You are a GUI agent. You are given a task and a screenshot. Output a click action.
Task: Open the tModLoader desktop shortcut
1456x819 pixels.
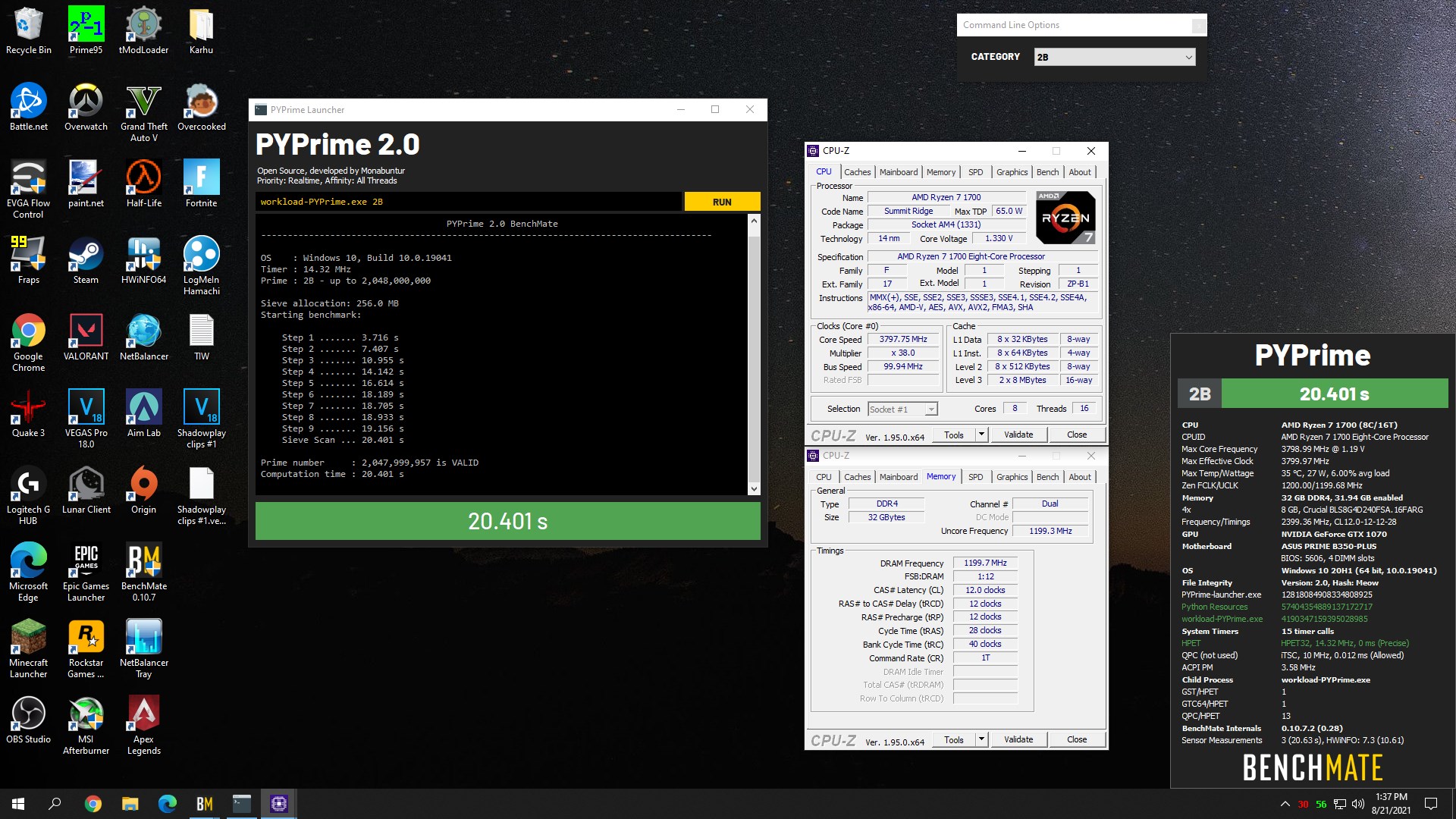(x=143, y=30)
